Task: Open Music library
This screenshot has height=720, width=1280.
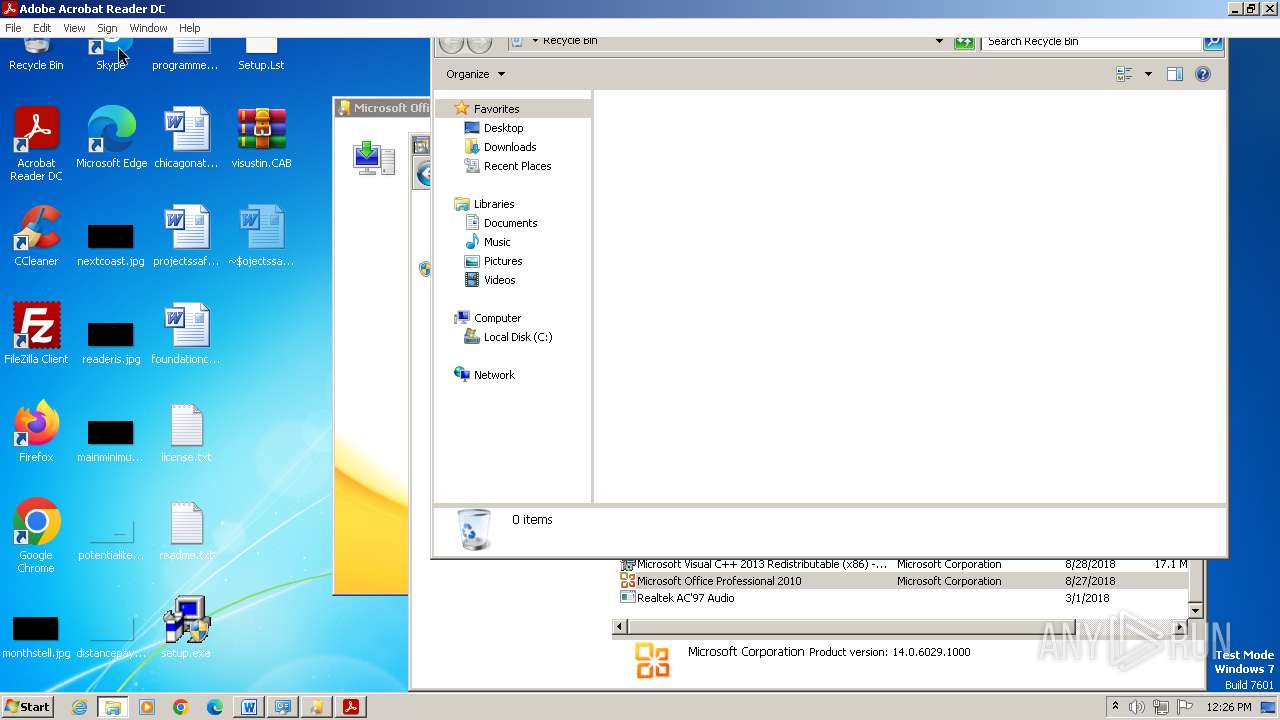Action: (x=497, y=242)
